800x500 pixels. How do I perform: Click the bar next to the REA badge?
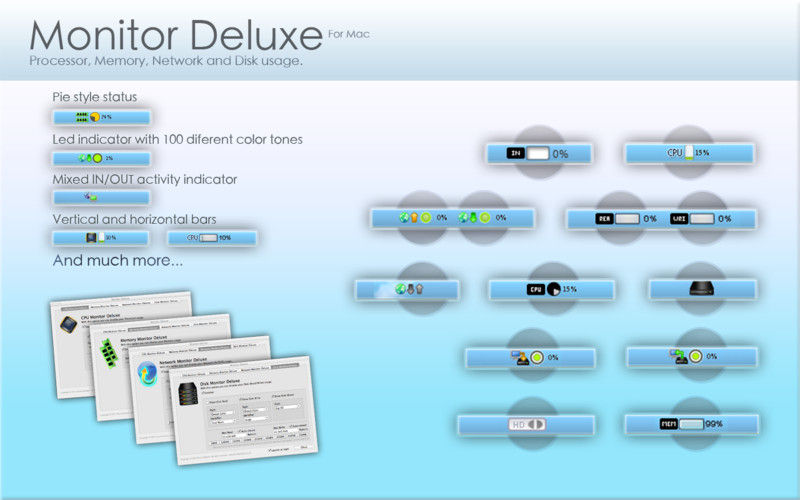point(627,218)
